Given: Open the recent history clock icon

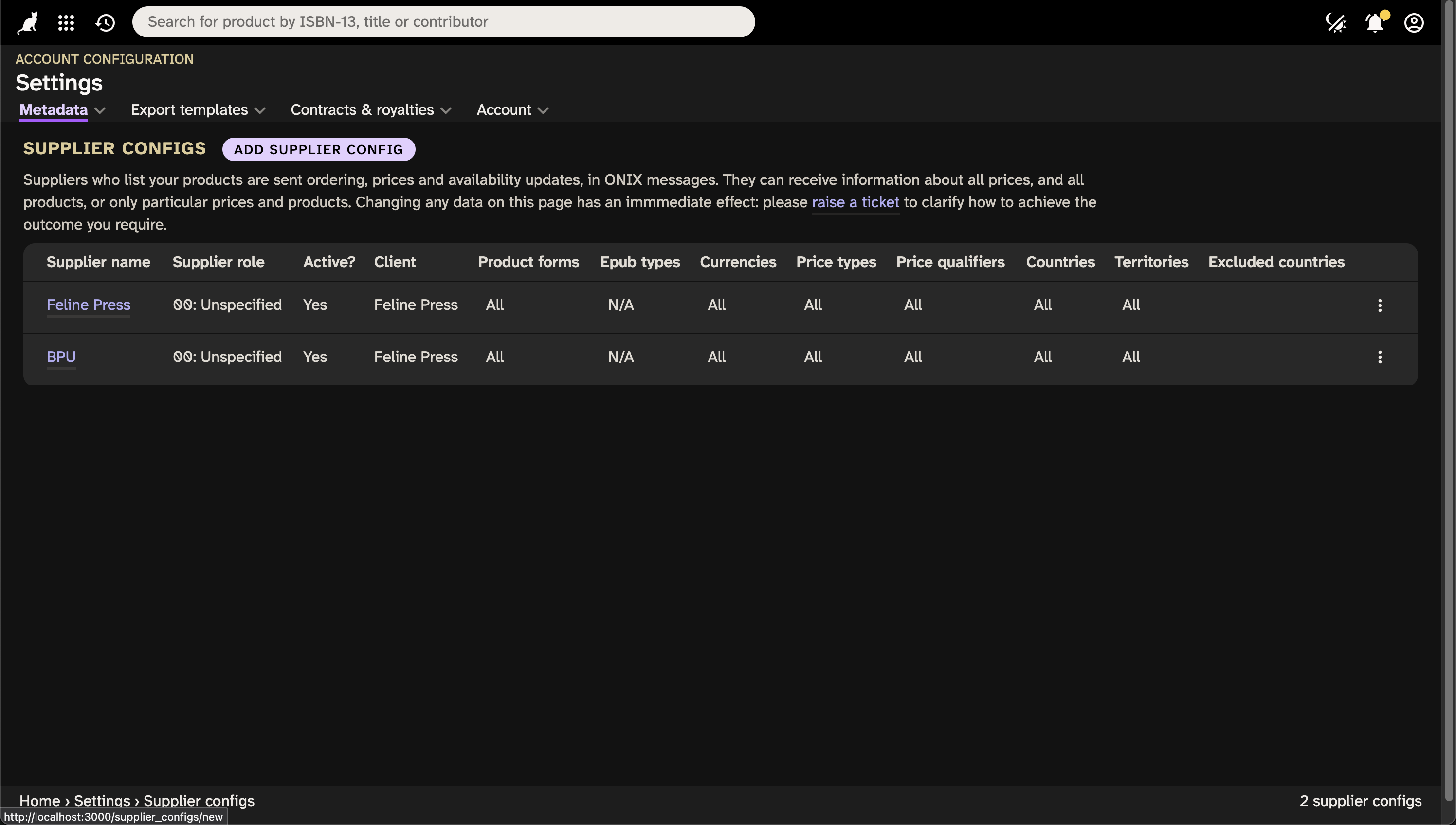Looking at the screenshot, I should tap(106, 23).
